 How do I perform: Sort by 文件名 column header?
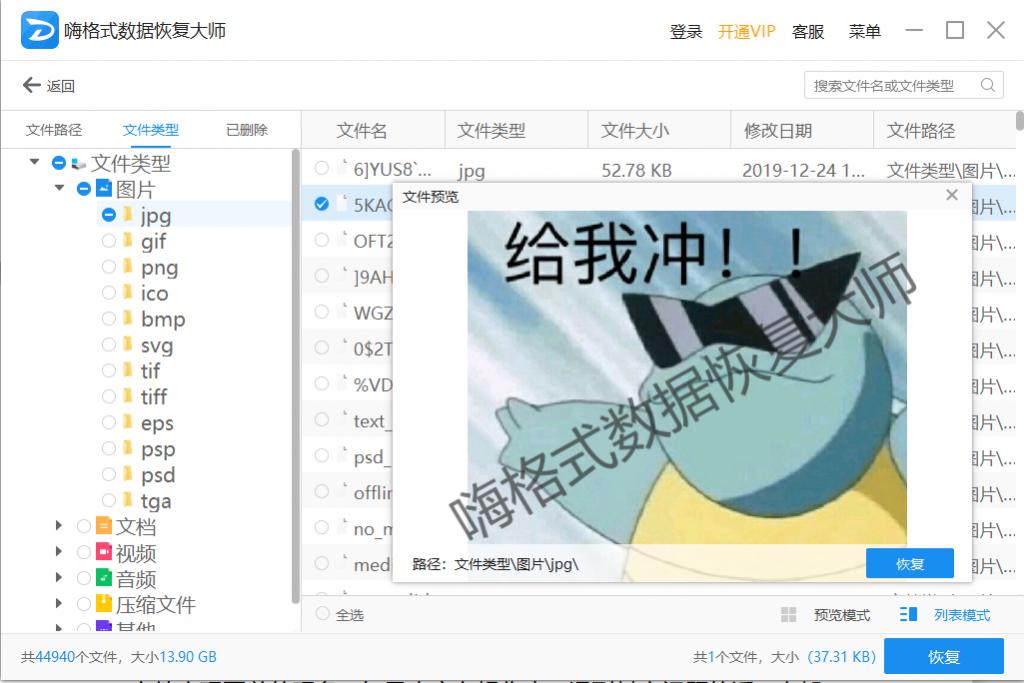pyautogui.click(x=361, y=130)
